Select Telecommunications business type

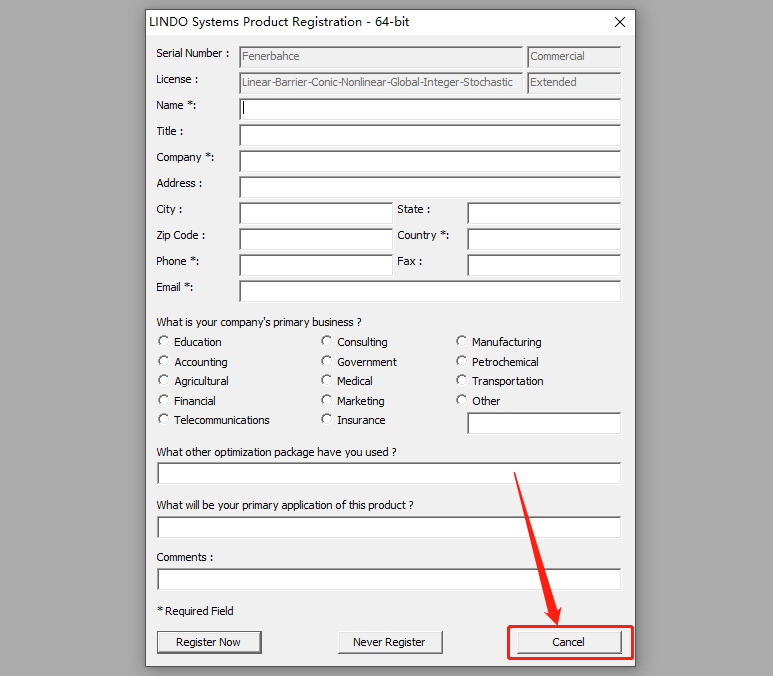pyautogui.click(x=164, y=420)
